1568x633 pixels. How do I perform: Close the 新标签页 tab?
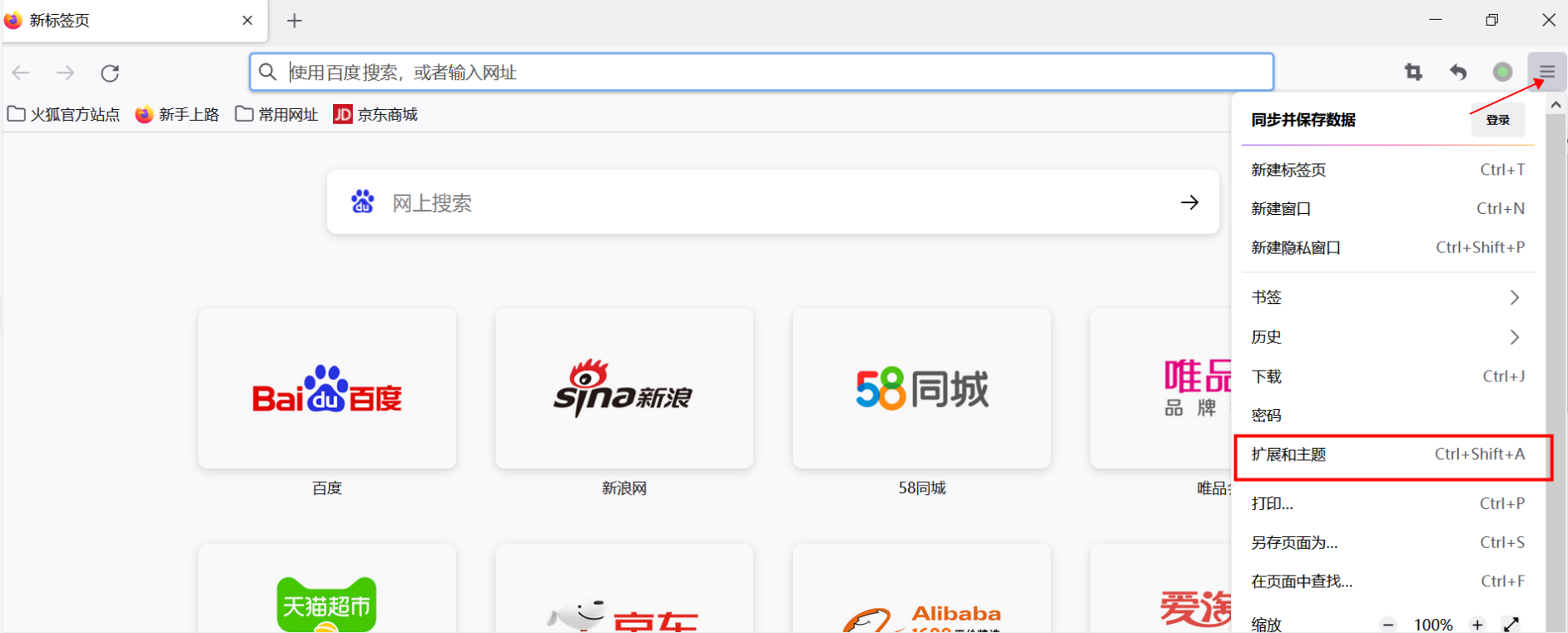coord(247,20)
